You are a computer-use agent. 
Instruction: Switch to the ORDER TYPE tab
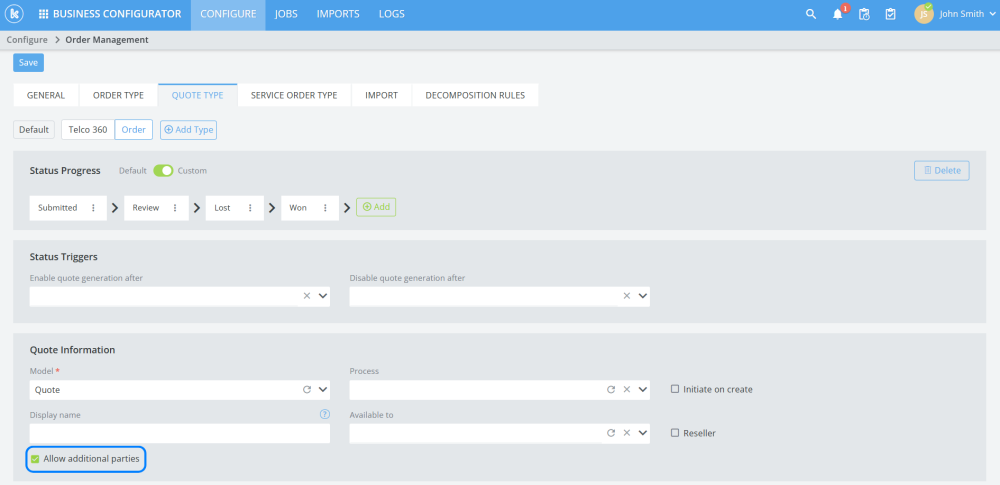click(119, 95)
